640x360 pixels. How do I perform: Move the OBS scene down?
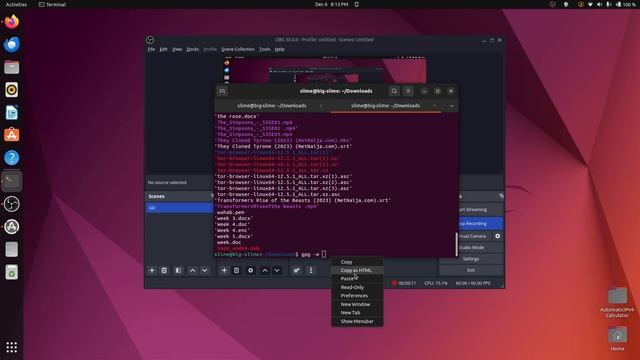coord(204,270)
